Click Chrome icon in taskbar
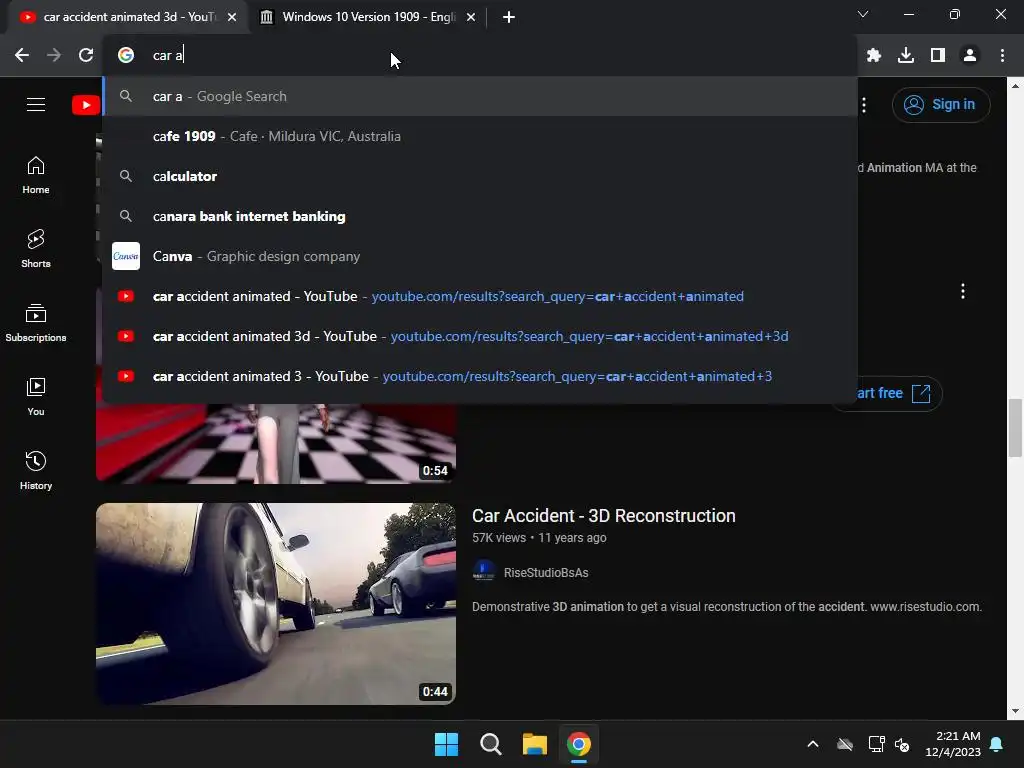This screenshot has height=768, width=1024. coord(579,744)
